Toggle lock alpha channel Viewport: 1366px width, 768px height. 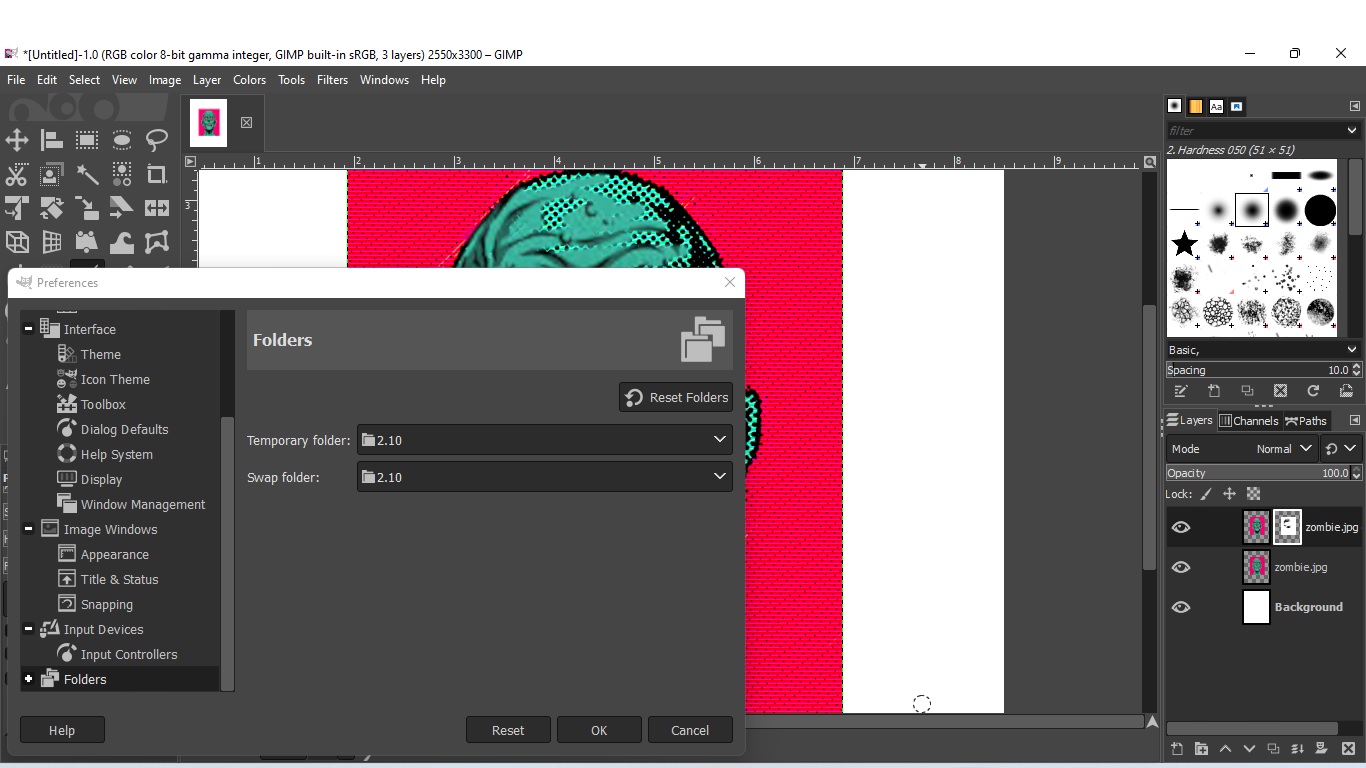pos(1253,494)
